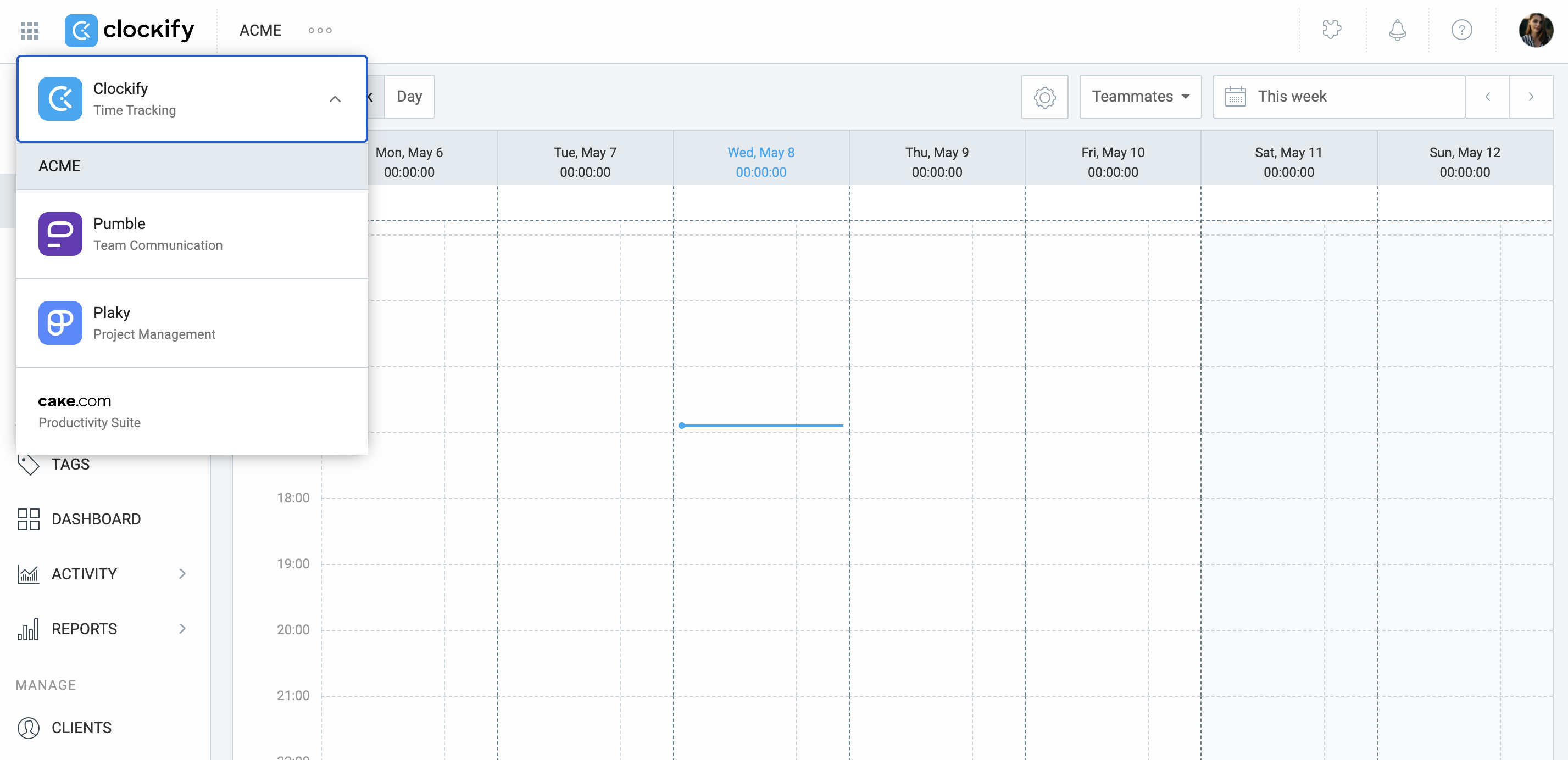Switch to the Day view tab
The image size is (1568, 760).
click(x=409, y=97)
